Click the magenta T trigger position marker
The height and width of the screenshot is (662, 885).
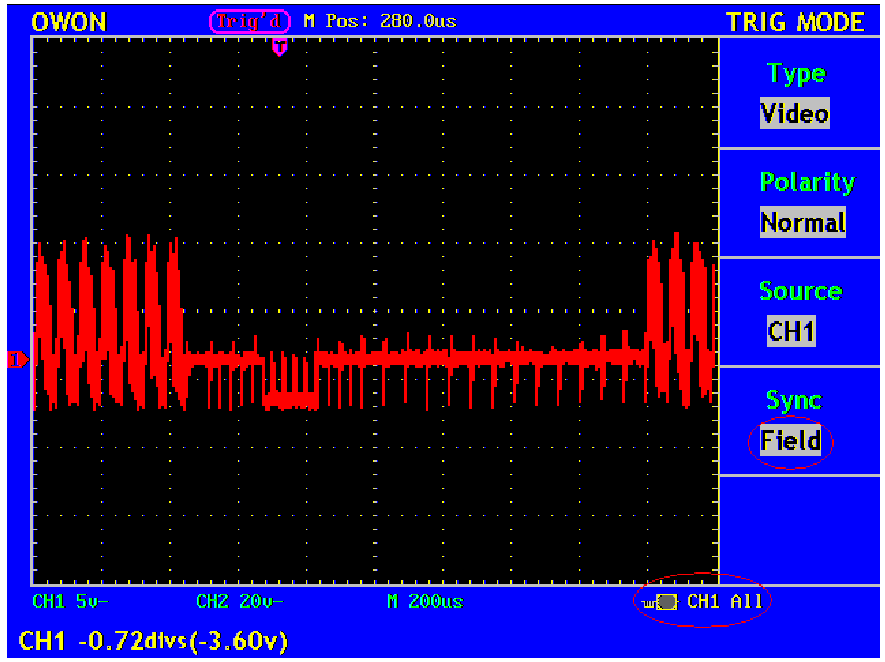[279, 47]
